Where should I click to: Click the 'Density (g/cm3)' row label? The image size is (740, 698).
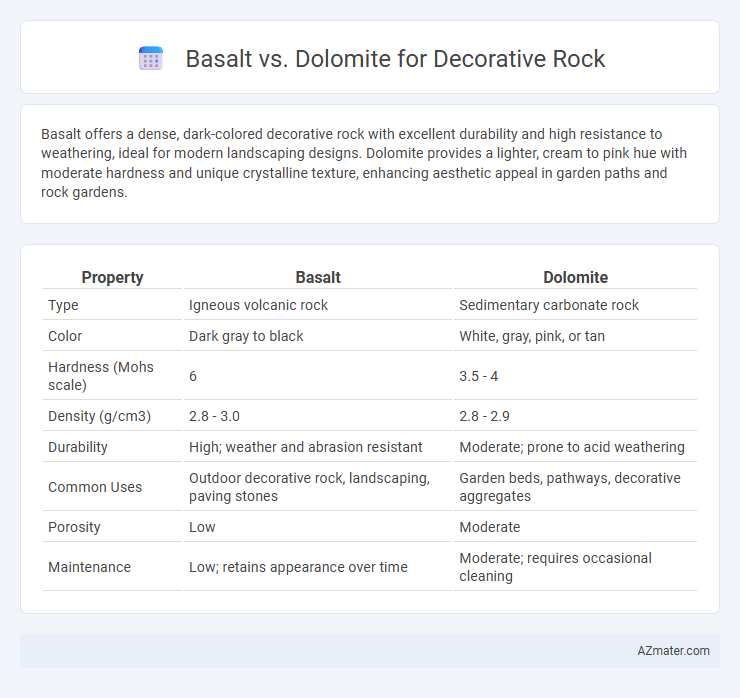click(100, 416)
